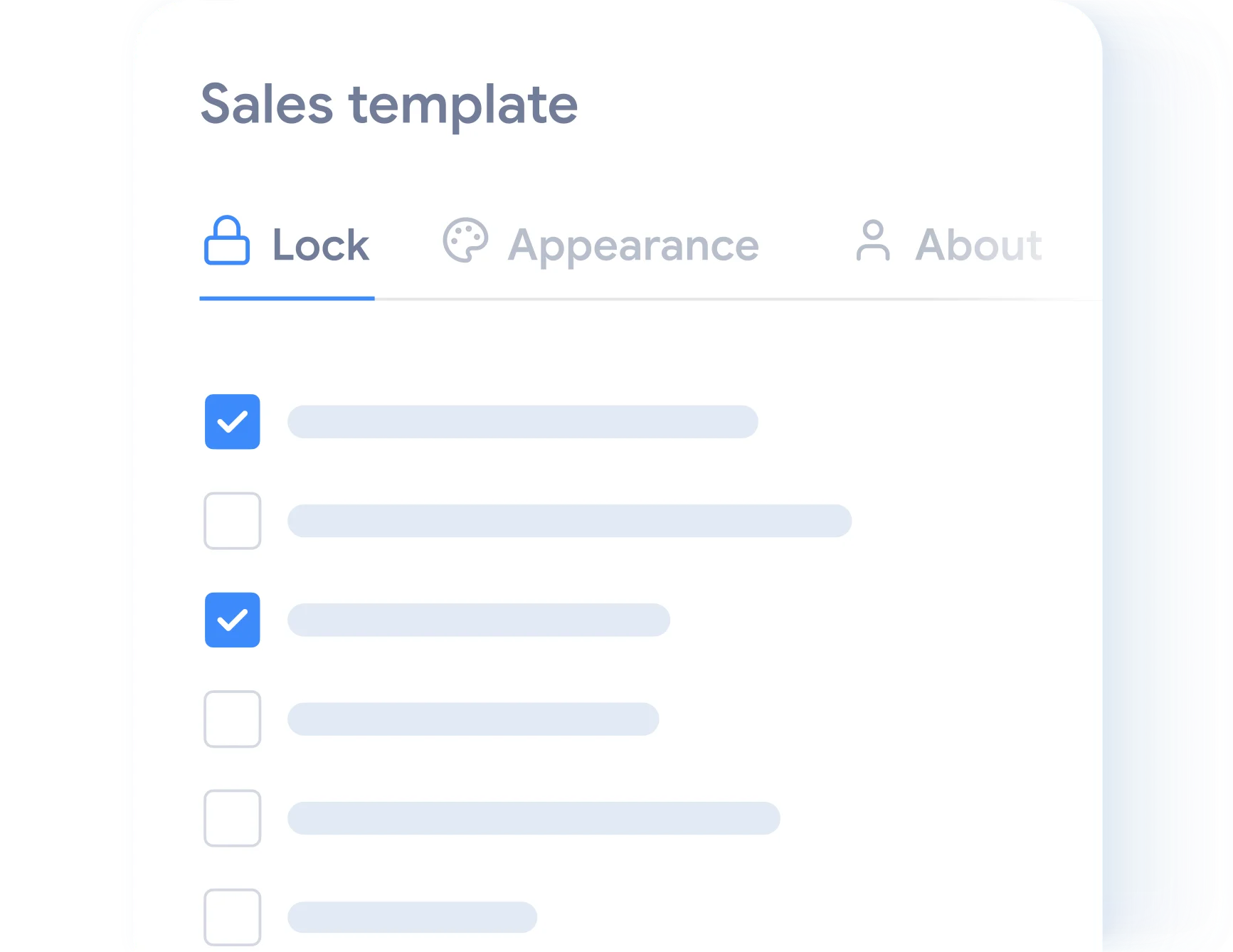Check the fifth row's checkbox
The width and height of the screenshot is (1233, 952).
tap(233, 818)
